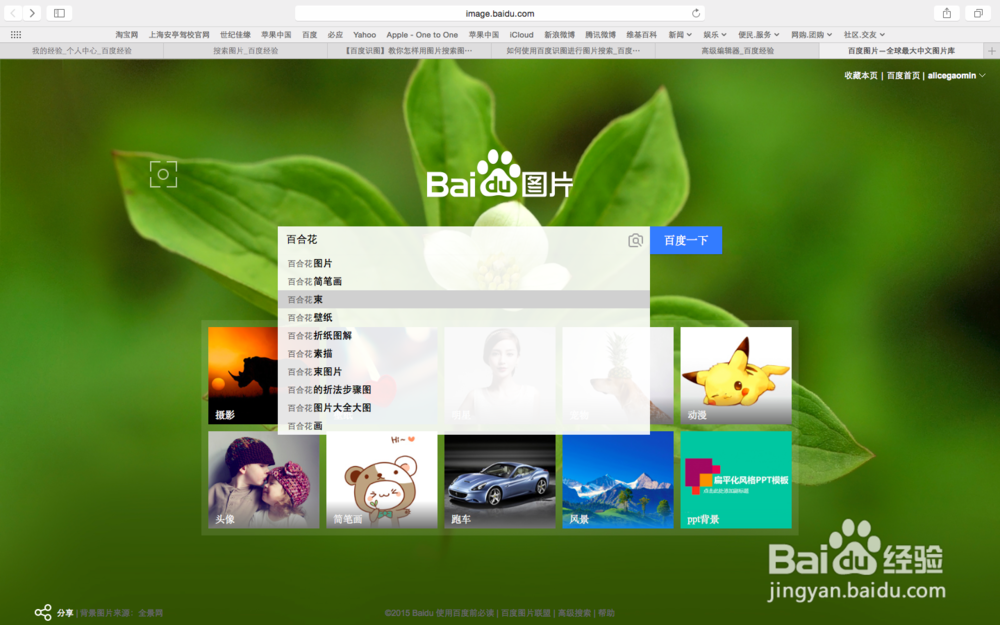This screenshot has width=1000, height=625.
Task: Expand the 娱乐 bookmarks folder
Action: tap(715, 34)
